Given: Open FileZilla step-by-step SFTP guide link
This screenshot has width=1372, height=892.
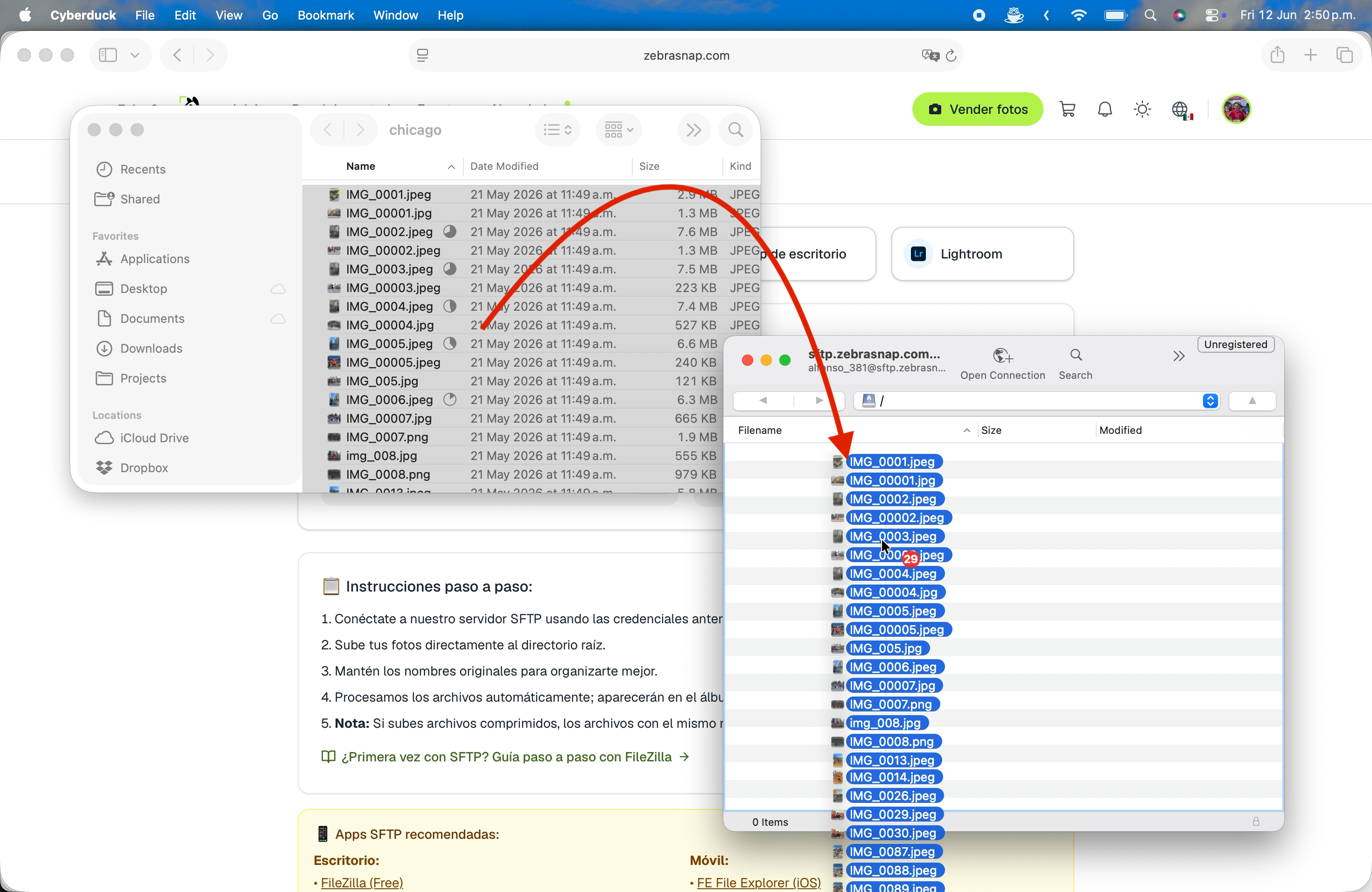Looking at the screenshot, I should [x=505, y=757].
